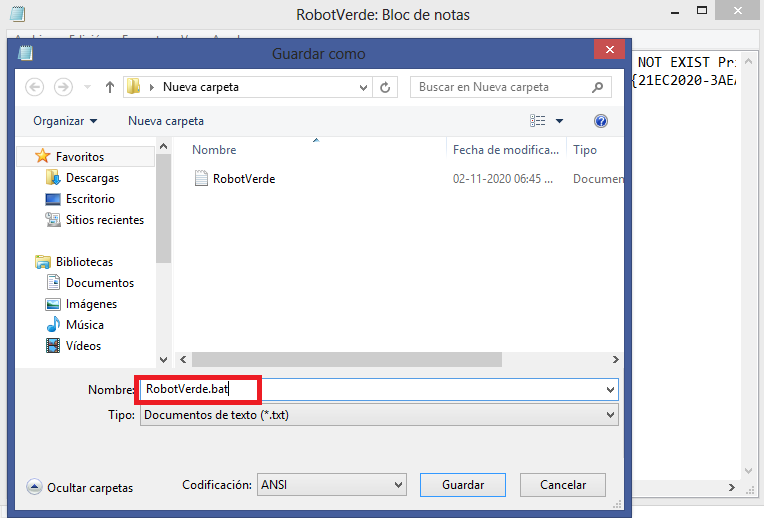Click the Descargas folder icon
This screenshot has height=518, width=764.
click(53, 178)
